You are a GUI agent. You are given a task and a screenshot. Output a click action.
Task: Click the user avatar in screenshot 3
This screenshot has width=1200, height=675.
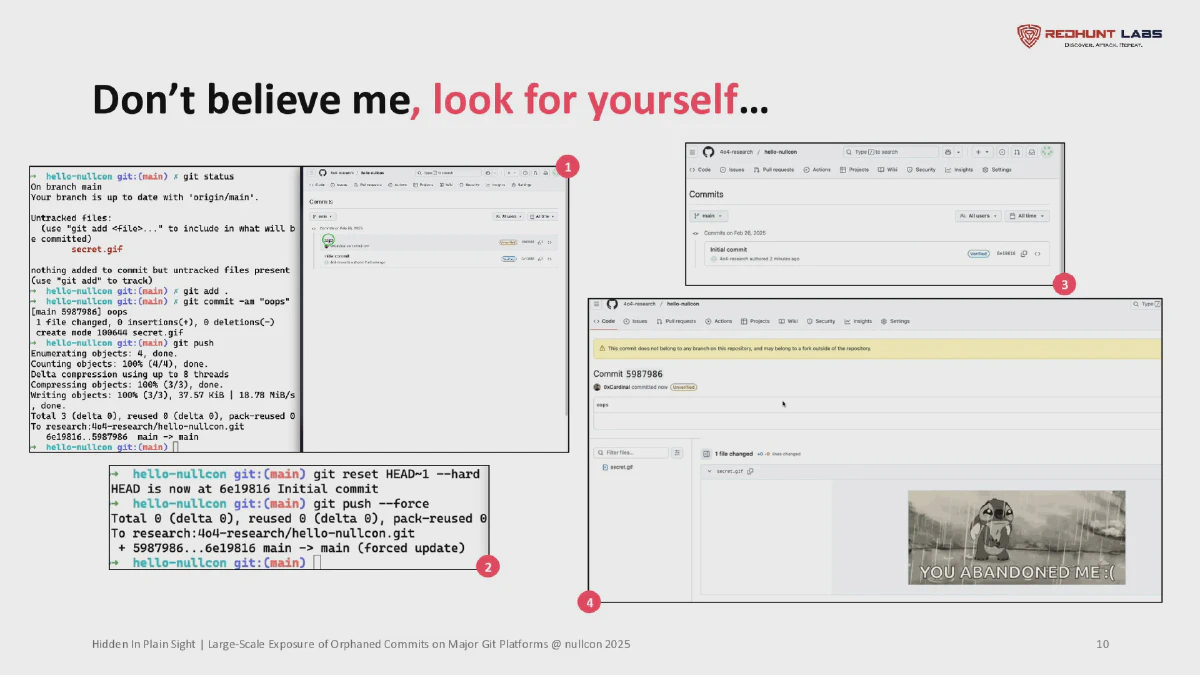tap(1047, 152)
